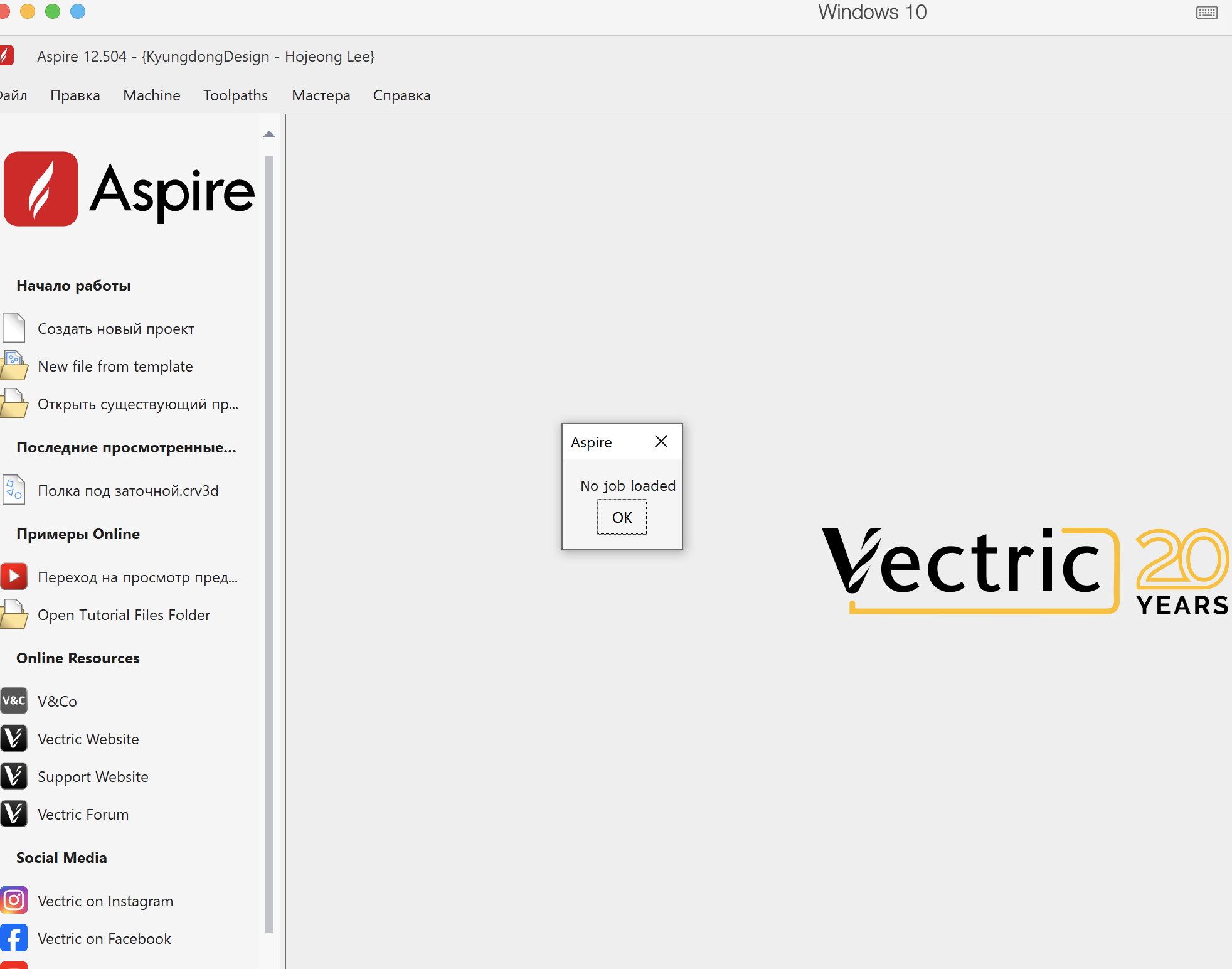The height and width of the screenshot is (969, 1232).
Task: Click the blue window control dot
Action: tap(78, 11)
